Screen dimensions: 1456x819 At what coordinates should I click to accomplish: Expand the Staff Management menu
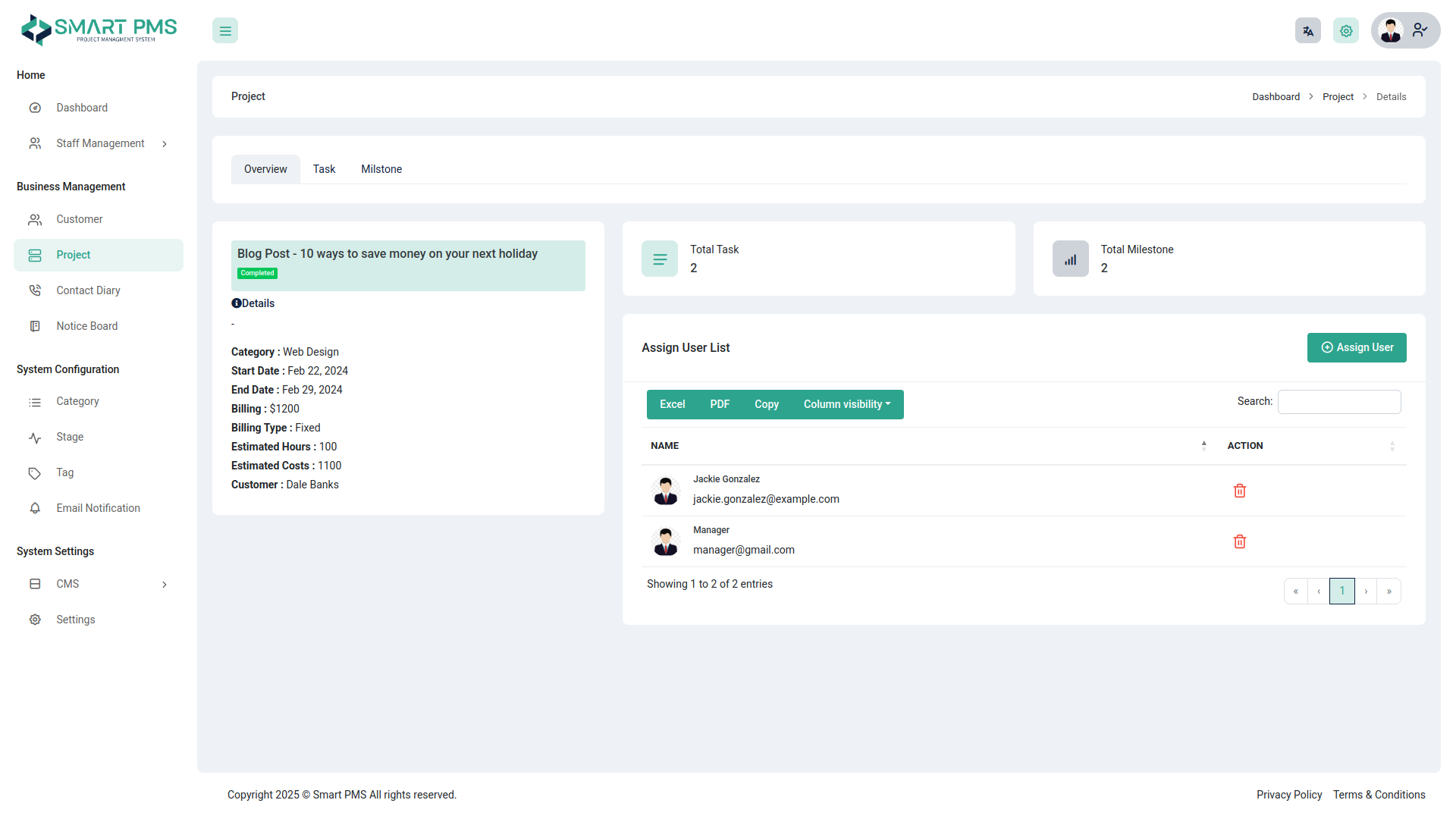99,143
